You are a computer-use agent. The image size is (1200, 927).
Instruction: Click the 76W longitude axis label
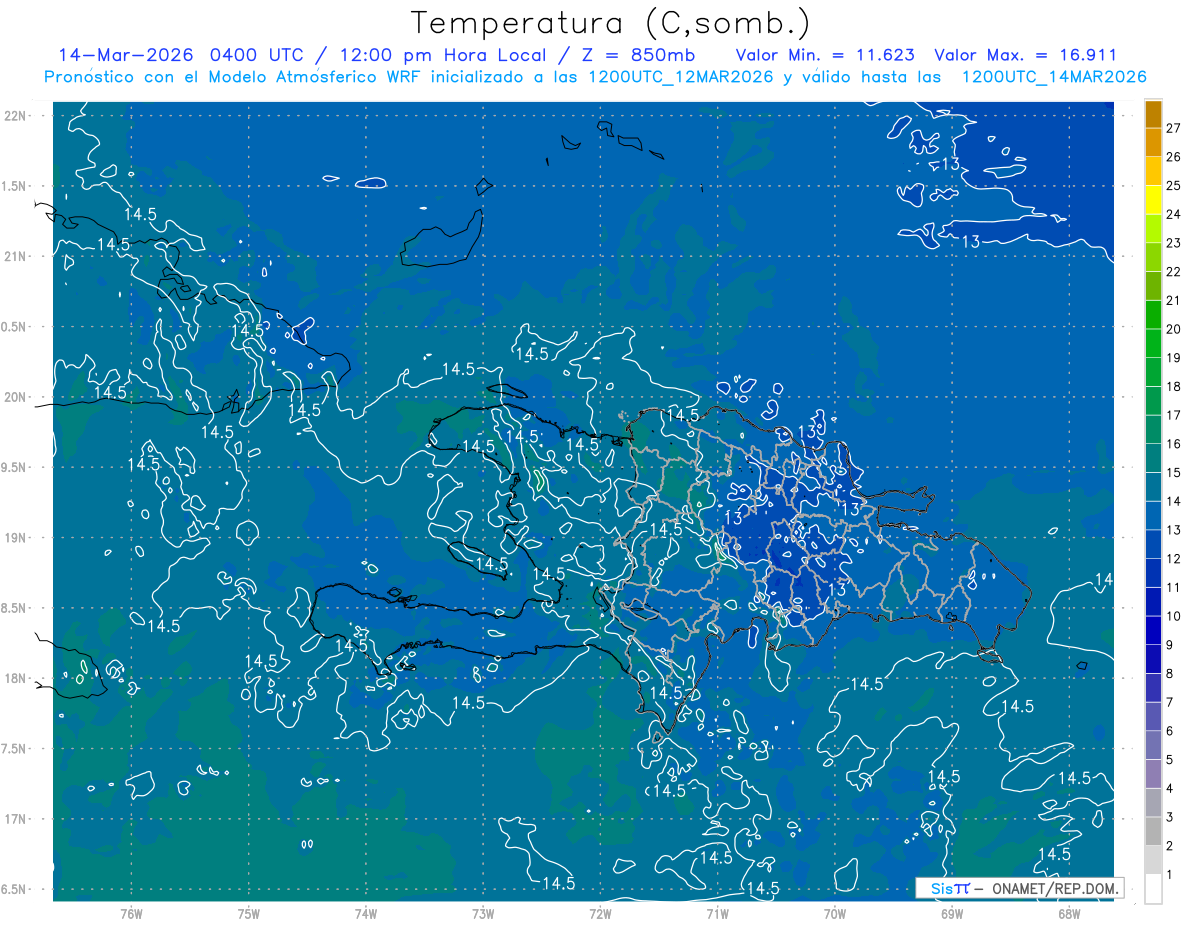click(131, 914)
